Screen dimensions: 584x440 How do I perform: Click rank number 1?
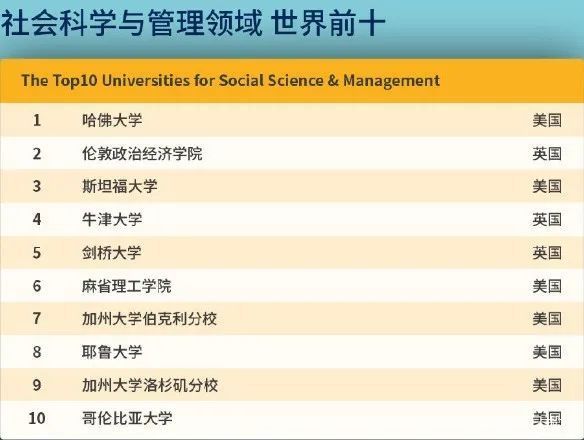tap(37, 120)
